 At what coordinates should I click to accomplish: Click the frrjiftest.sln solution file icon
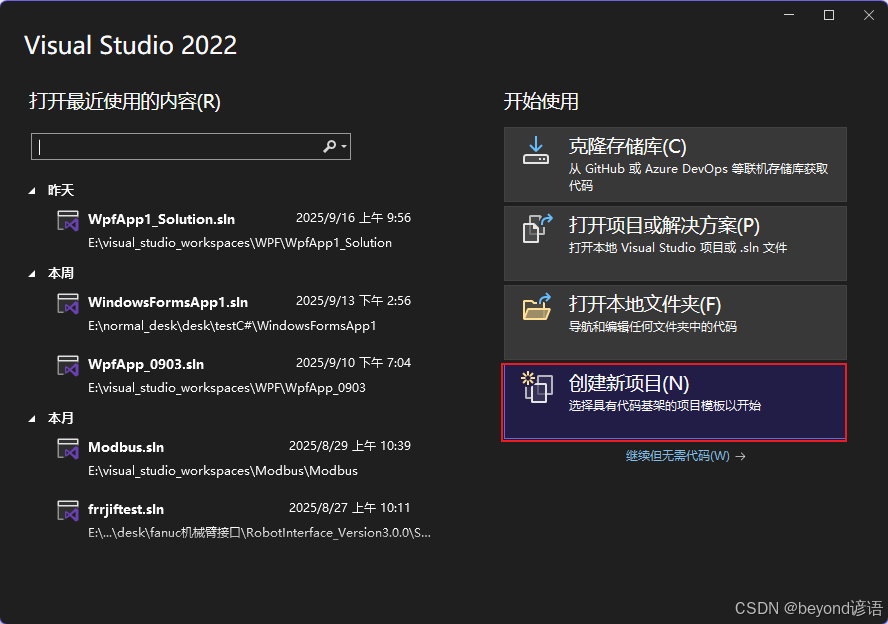[x=68, y=510]
